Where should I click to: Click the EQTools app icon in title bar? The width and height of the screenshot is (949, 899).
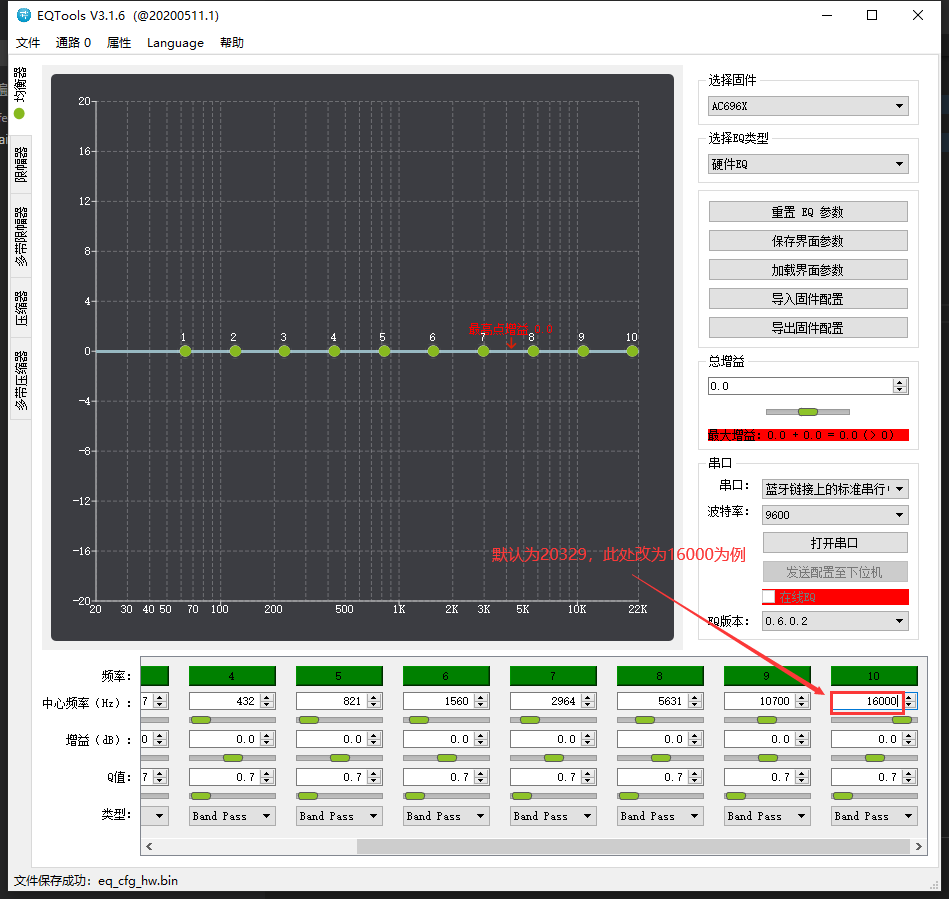point(24,15)
